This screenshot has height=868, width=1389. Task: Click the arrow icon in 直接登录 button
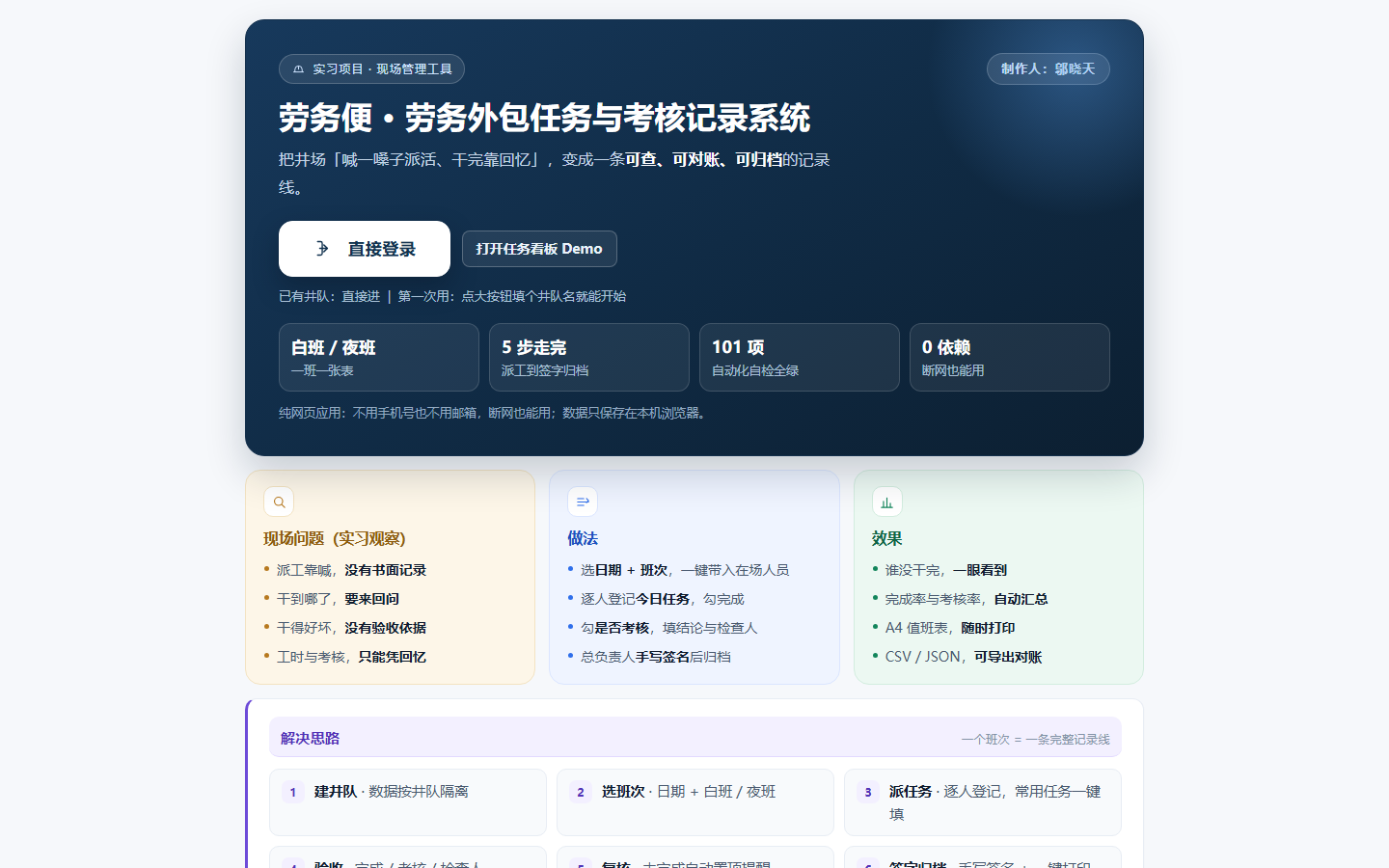(x=323, y=249)
